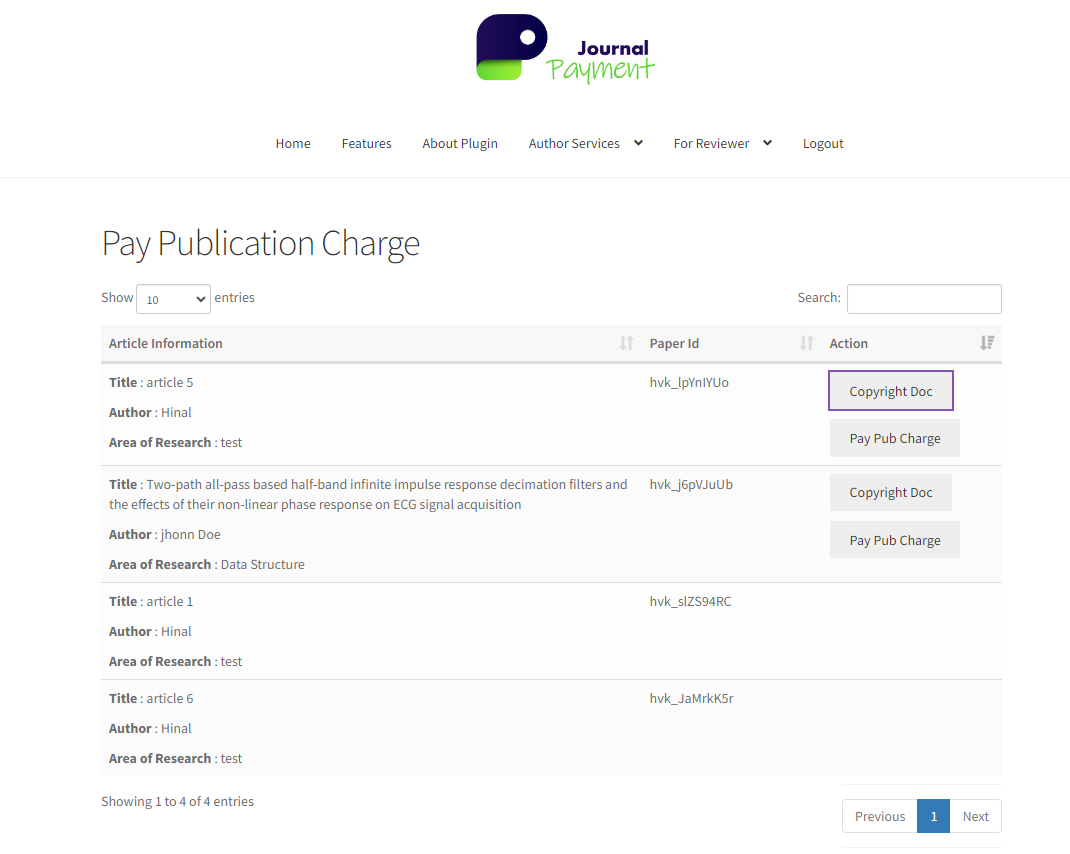Expand the Author Services dropdown
This screenshot has width=1070, height=854.
point(585,143)
